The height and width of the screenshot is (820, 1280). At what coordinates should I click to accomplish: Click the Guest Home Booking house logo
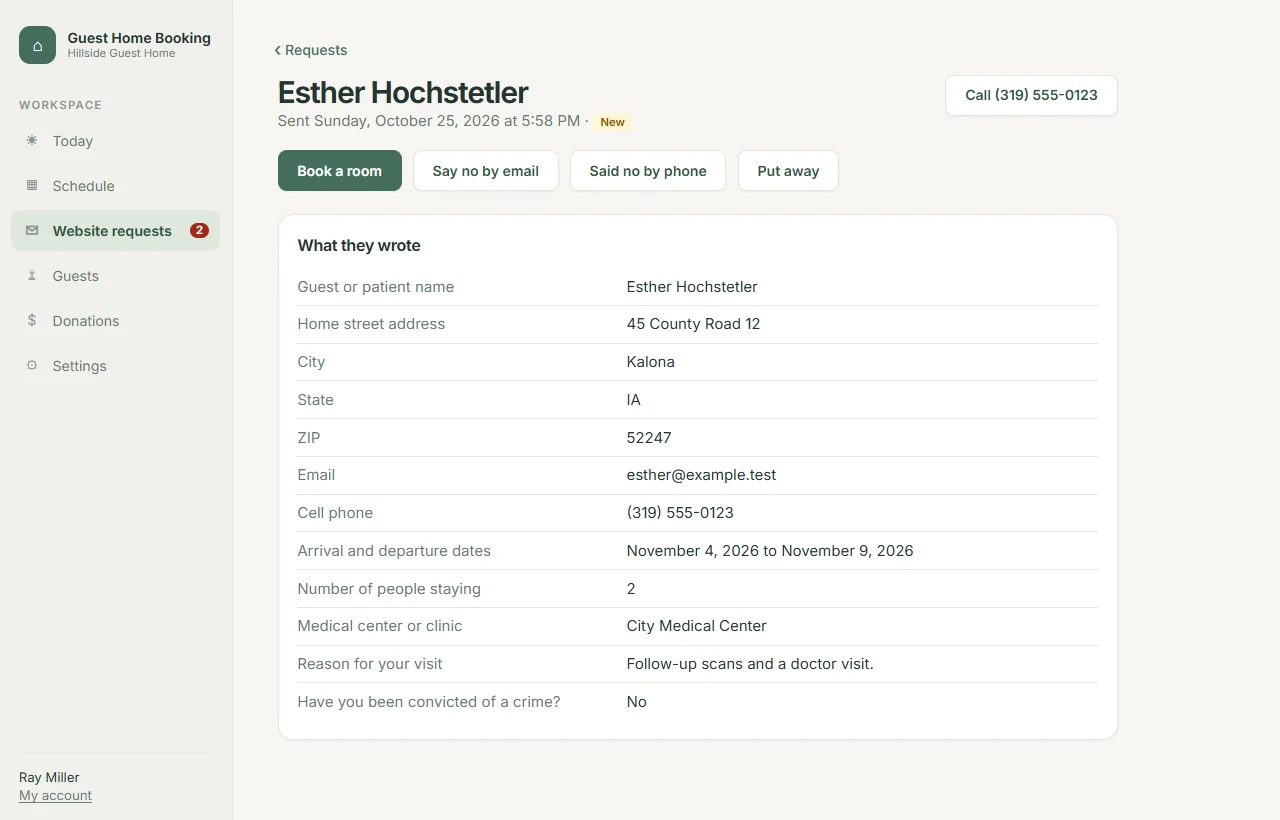pyautogui.click(x=37, y=45)
